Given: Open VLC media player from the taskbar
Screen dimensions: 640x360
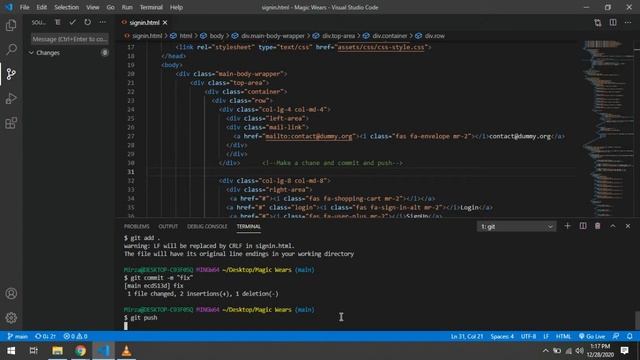Looking at the screenshot, I should coord(127,351).
